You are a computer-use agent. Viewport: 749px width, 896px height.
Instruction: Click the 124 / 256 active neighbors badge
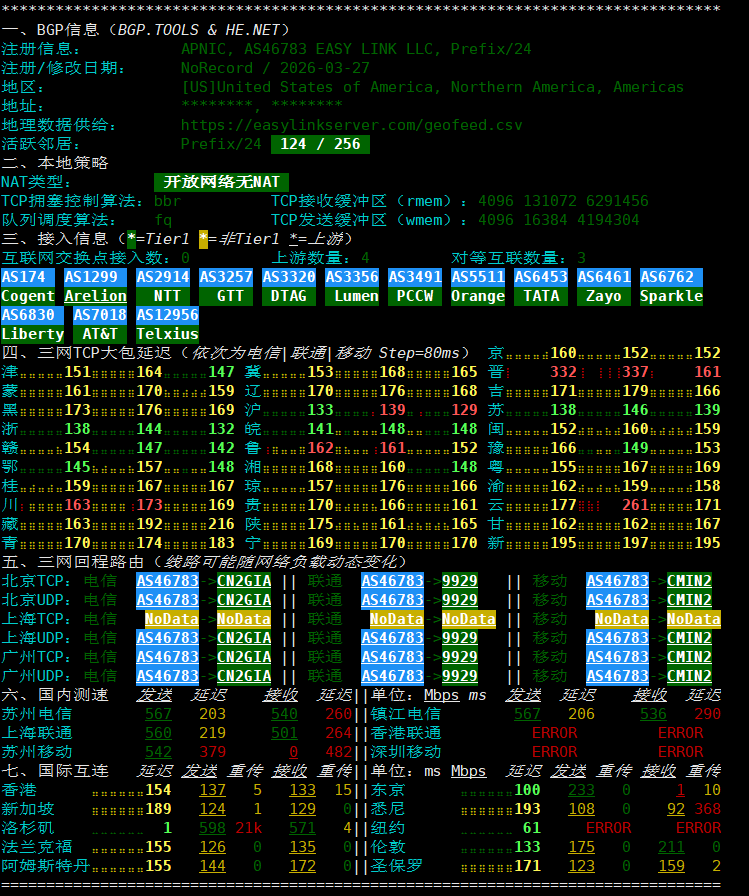[x=320, y=144]
